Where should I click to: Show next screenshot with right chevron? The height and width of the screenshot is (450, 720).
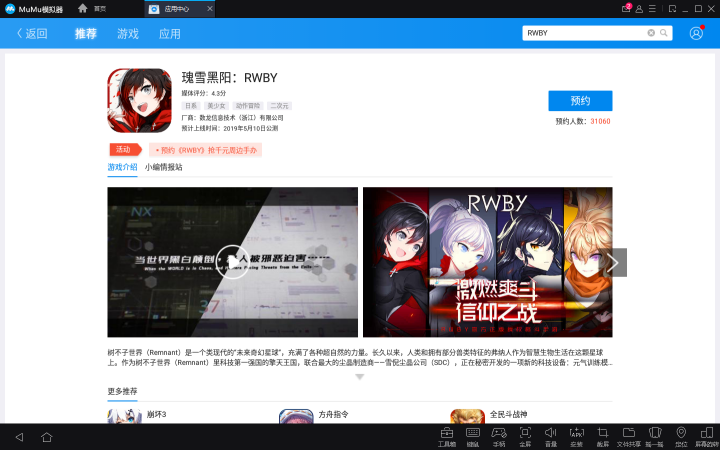point(615,262)
